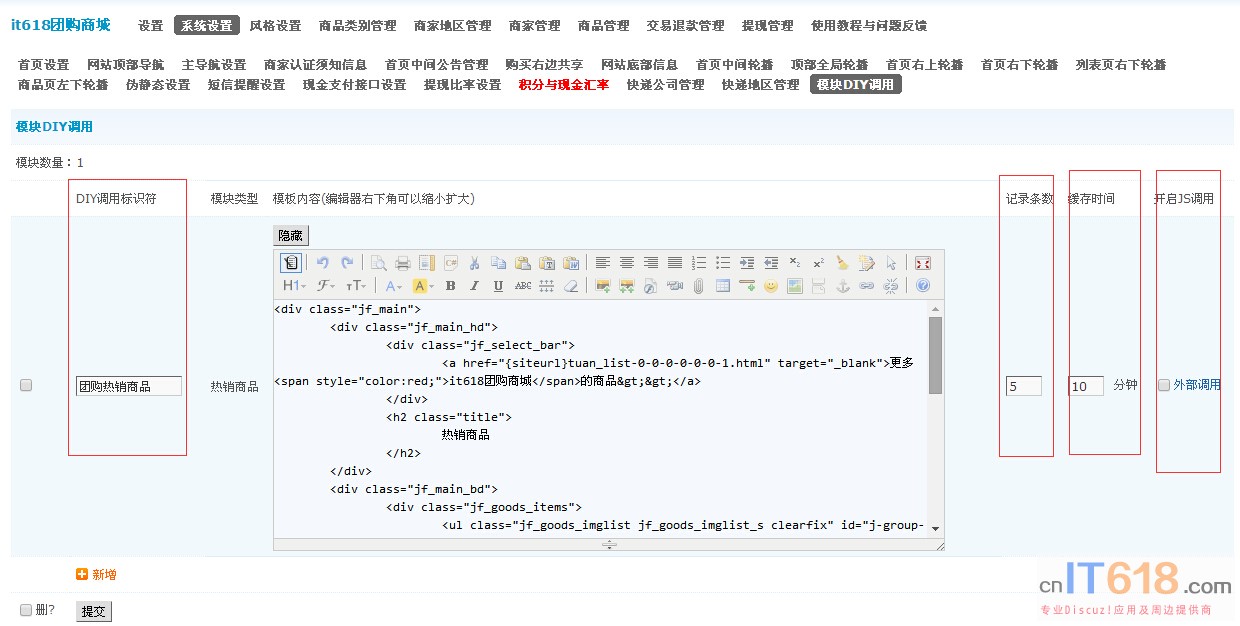
Task: Enable the 外部调用 checkbox
Action: point(1164,385)
